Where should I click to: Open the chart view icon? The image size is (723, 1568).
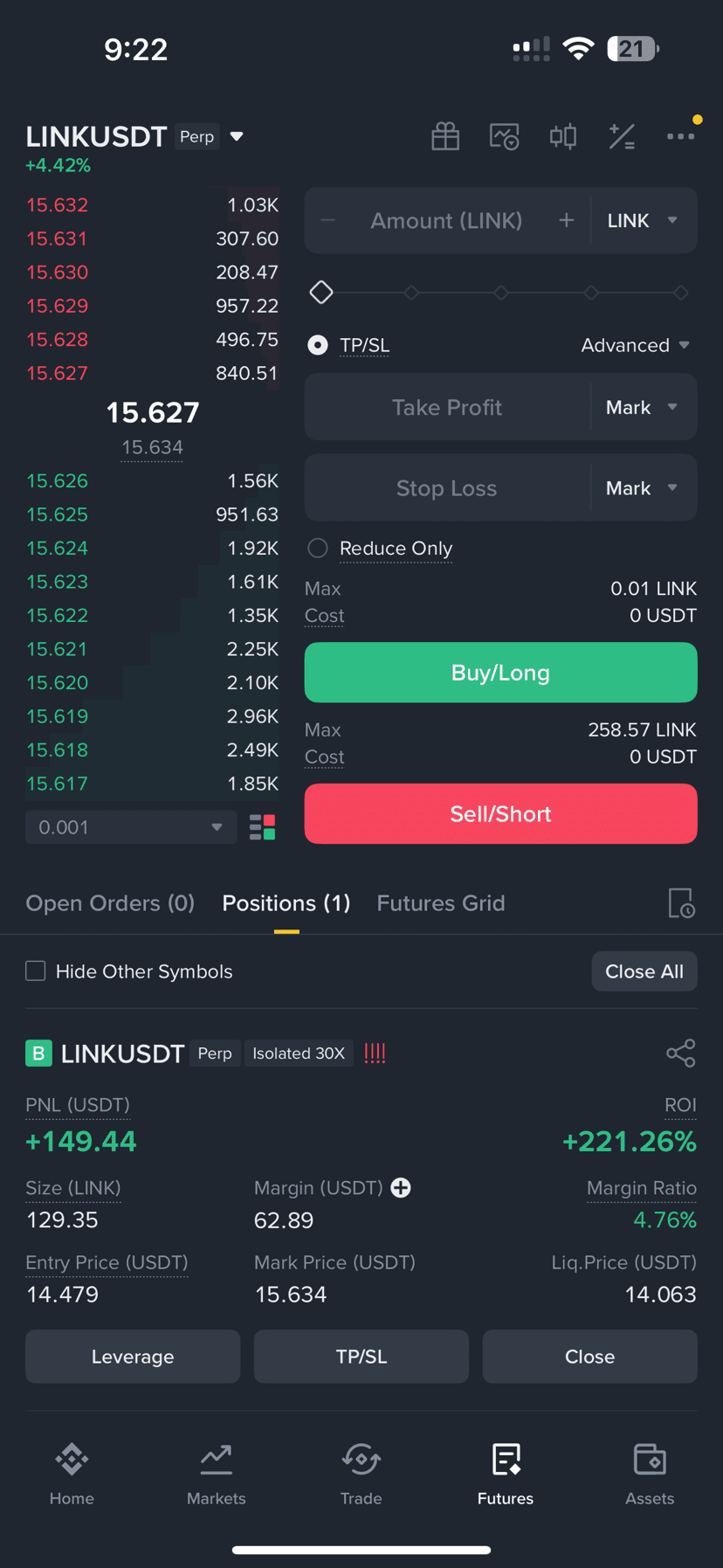click(505, 136)
